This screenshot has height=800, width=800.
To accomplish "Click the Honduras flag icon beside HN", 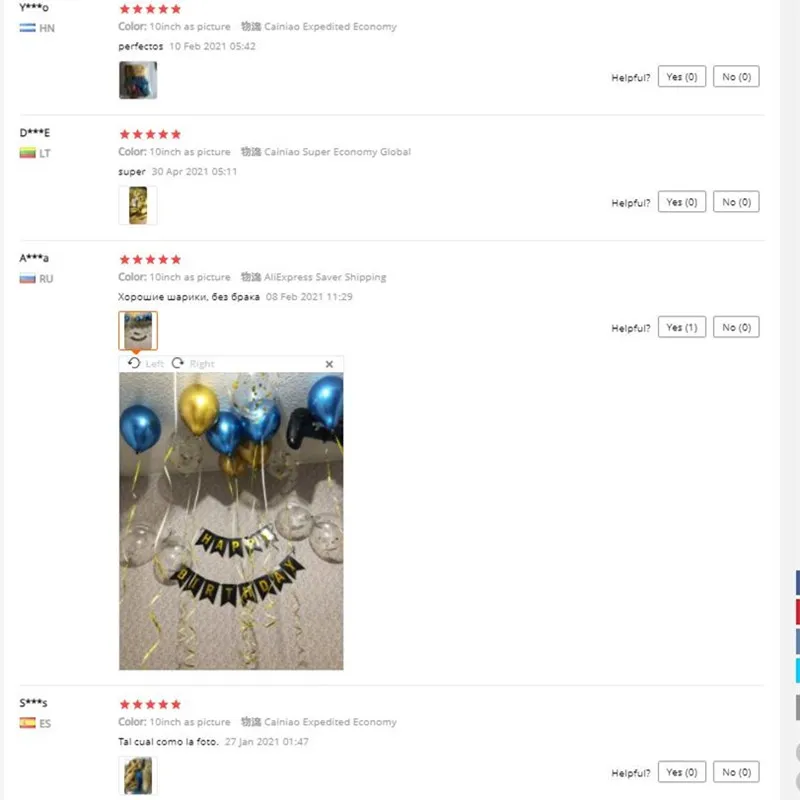I will tap(28, 28).
